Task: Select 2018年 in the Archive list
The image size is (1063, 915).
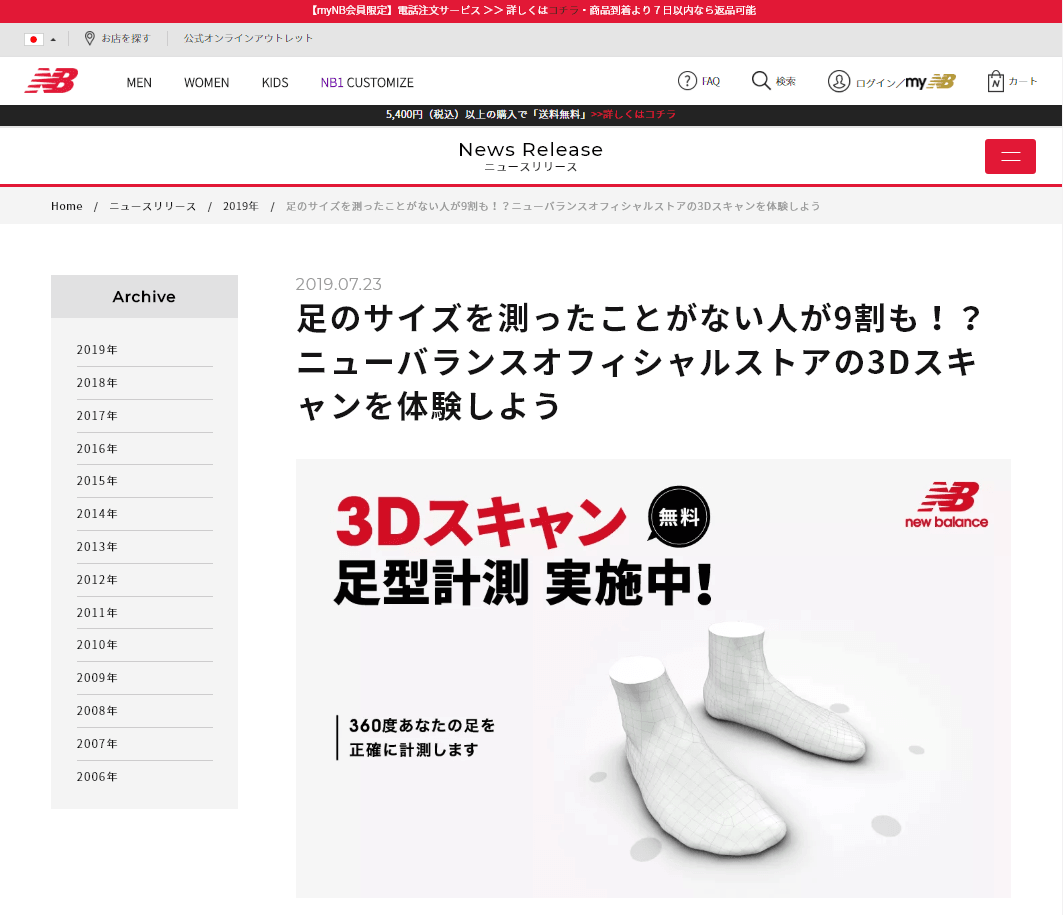Action: (x=97, y=383)
